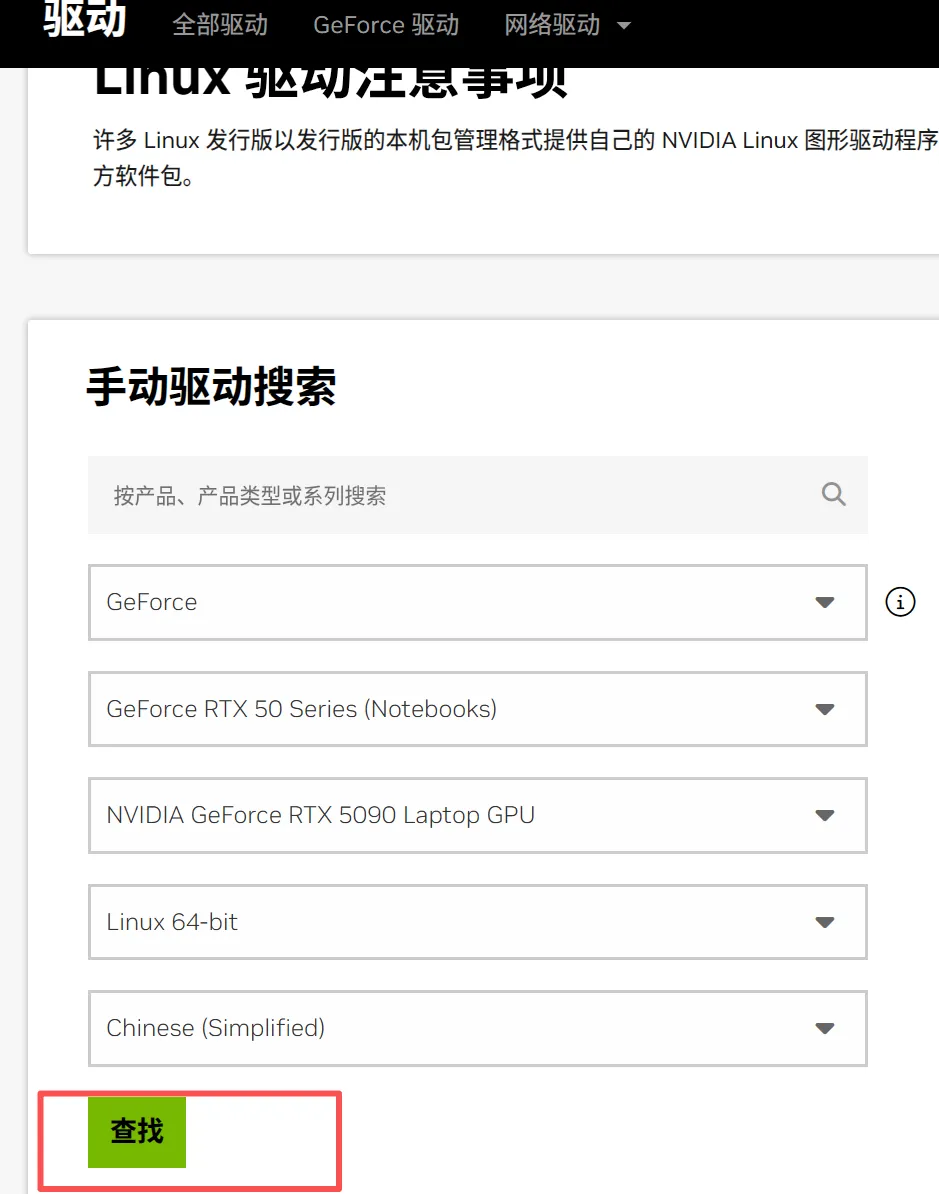The height and width of the screenshot is (1194, 939).
Task: Open the language dropdown set to Chinese (Simplified)
Action: 477,1028
